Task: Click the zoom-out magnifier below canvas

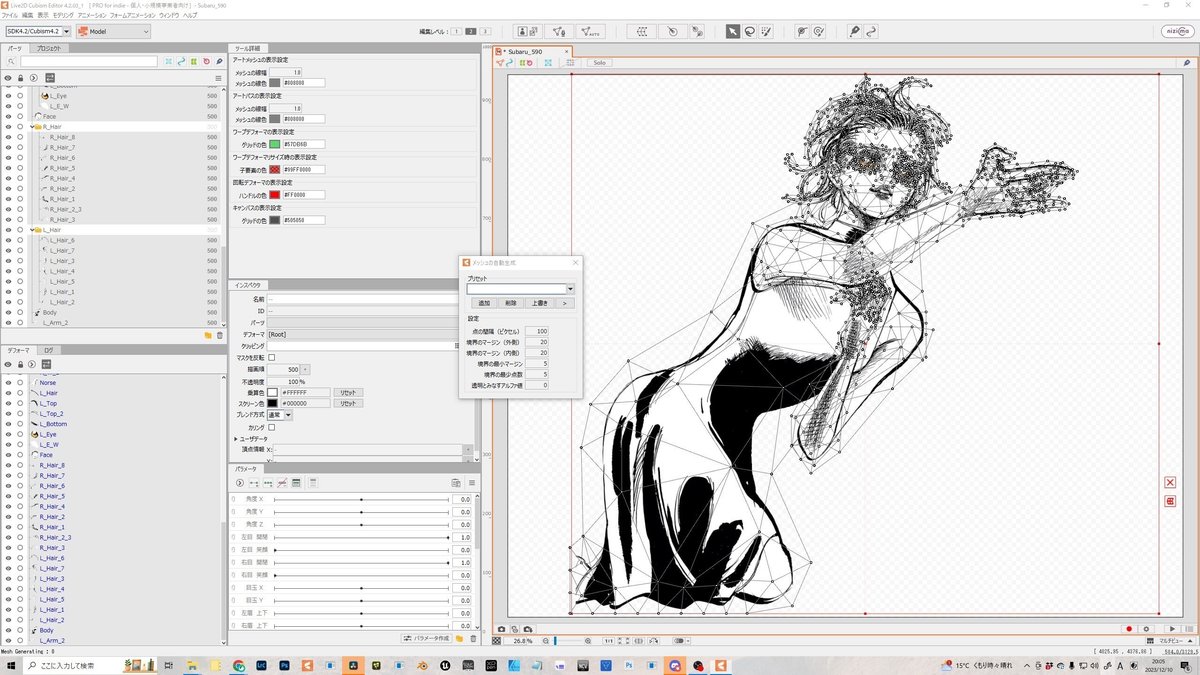Action: (x=546, y=640)
